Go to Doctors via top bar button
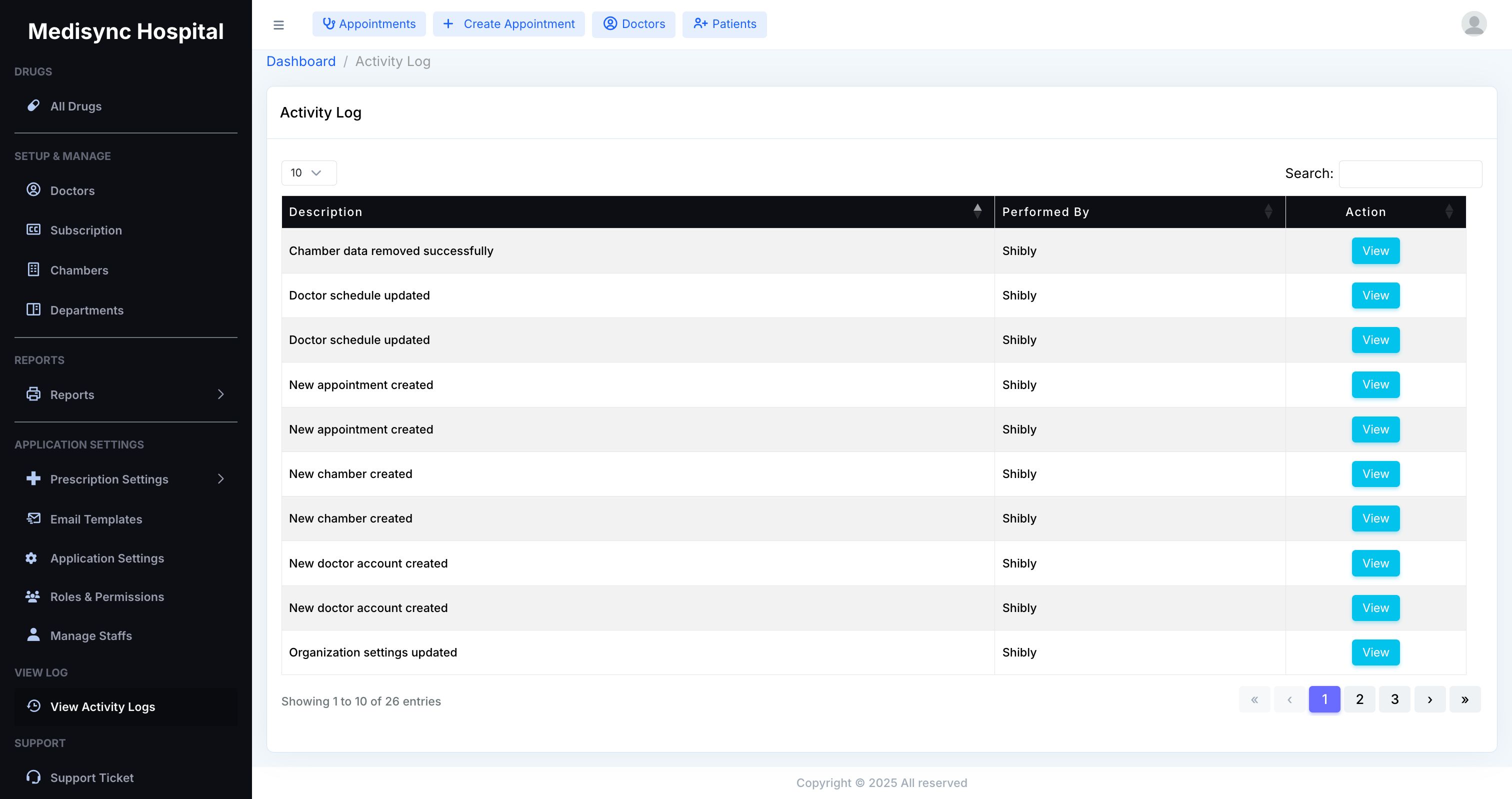Screen dimensions: 1512x799 tap(633, 24)
